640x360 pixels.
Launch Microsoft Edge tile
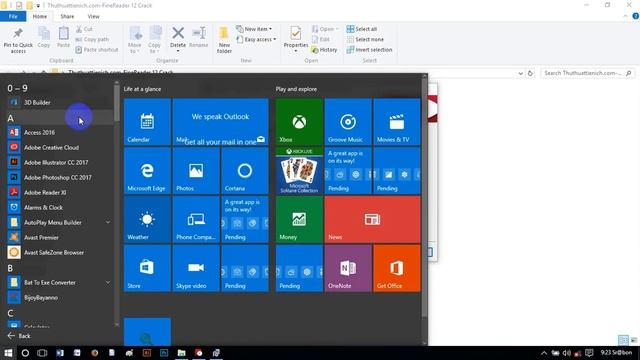[147, 171]
